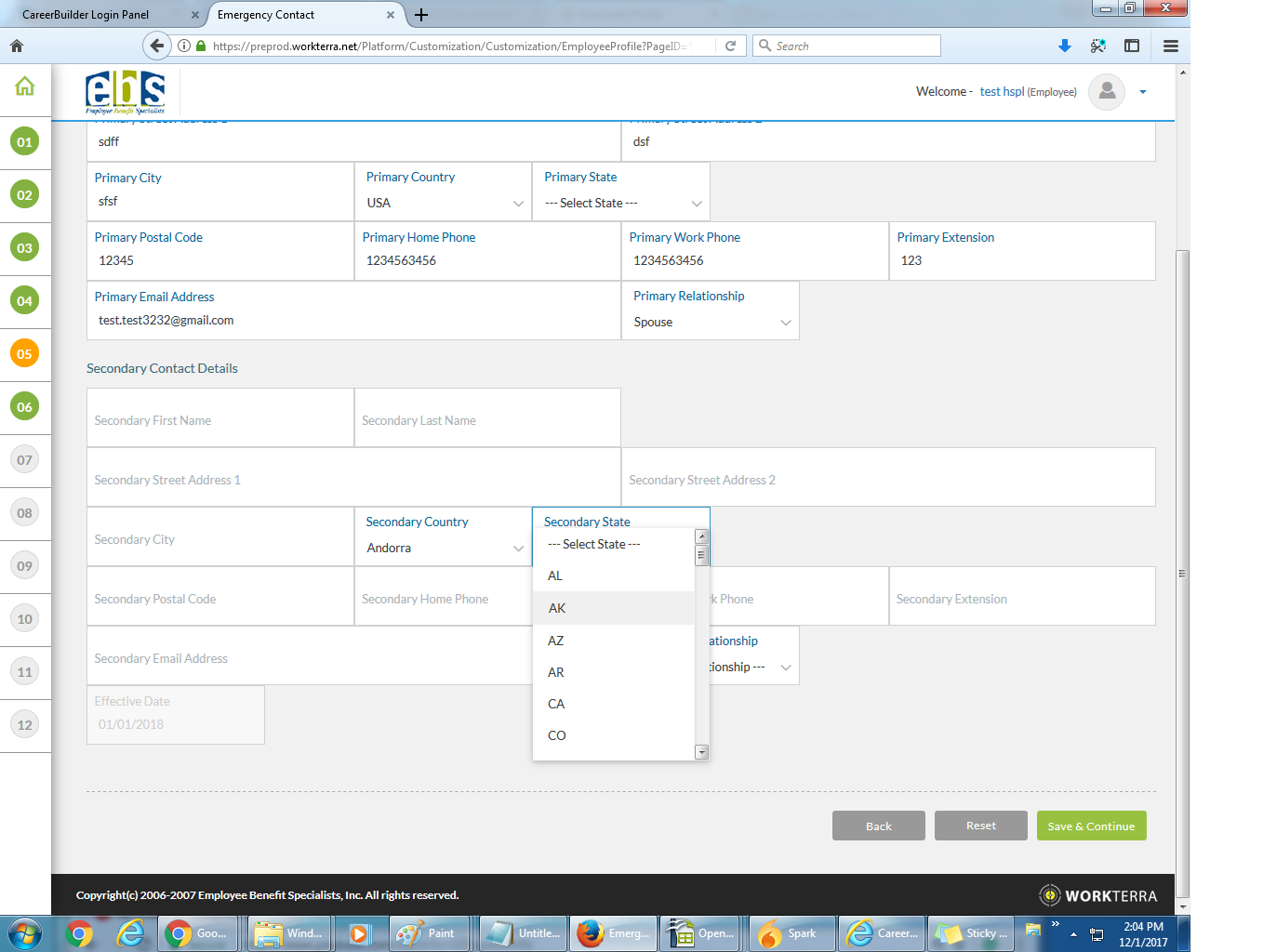The width and height of the screenshot is (1263, 952).
Task: Expand the Primary Country dropdown
Action: (443, 203)
